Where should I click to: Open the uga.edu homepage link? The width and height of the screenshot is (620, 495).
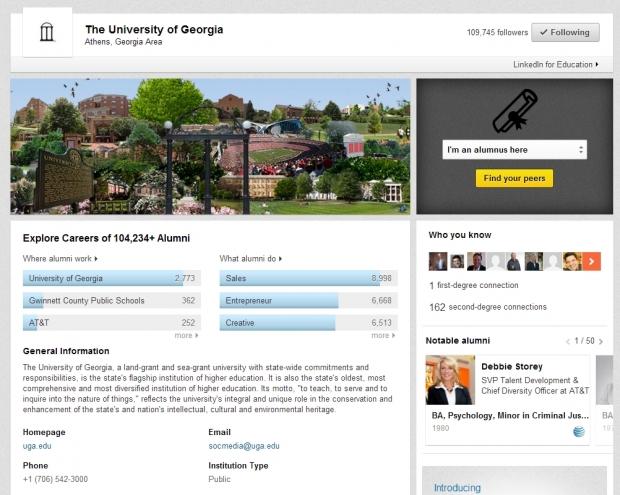(x=37, y=446)
